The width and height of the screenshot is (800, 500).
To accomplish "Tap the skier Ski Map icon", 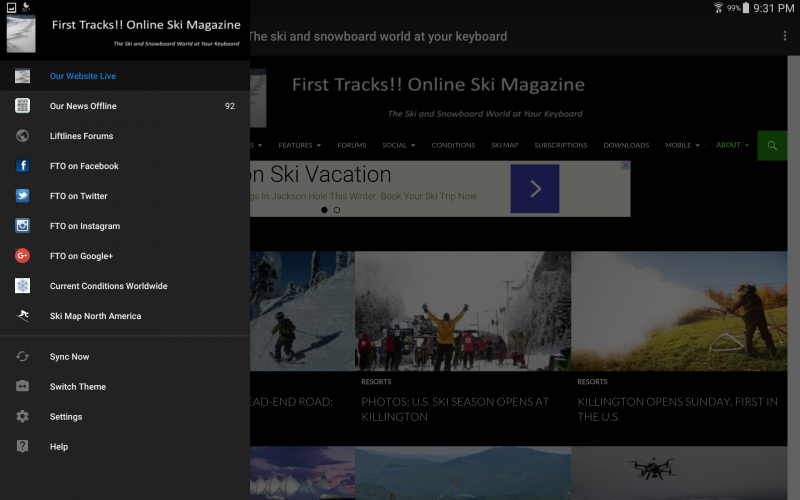I will pos(22,316).
